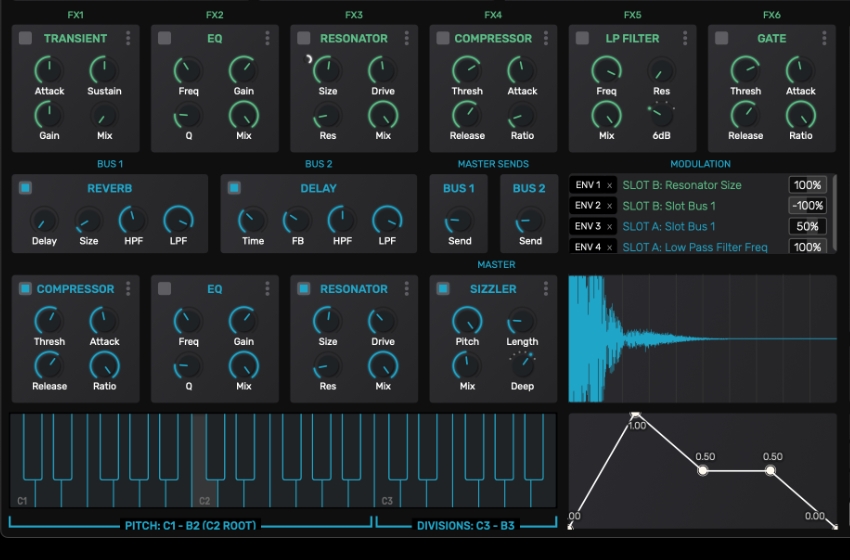The height and width of the screenshot is (560, 850).
Task: Remove the ENV 4 modulation with its x
Action: [609, 247]
